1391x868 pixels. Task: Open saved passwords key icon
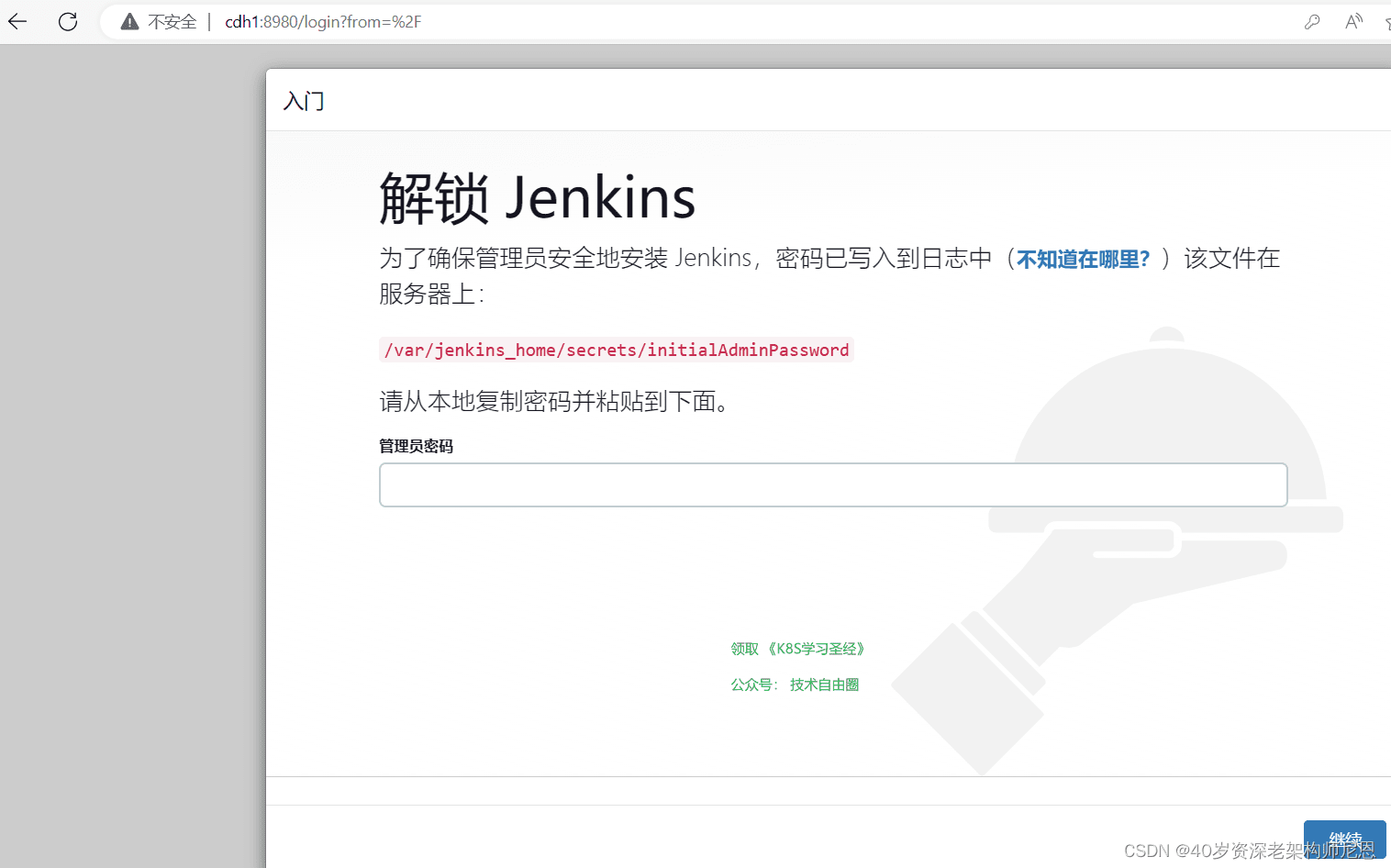coord(1312,22)
